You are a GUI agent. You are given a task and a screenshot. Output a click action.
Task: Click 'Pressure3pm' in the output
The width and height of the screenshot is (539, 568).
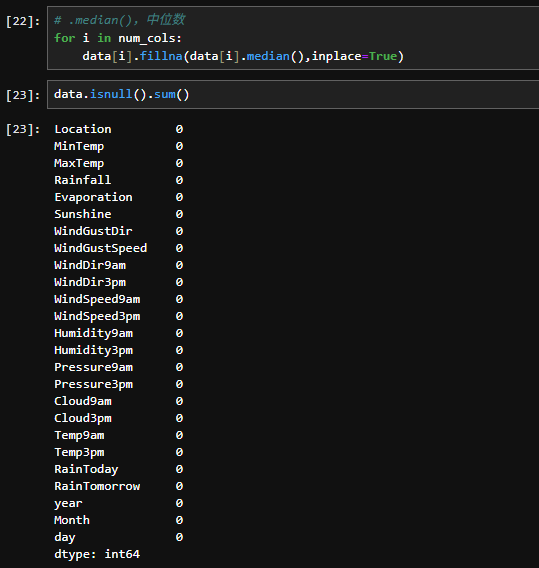click(x=93, y=385)
